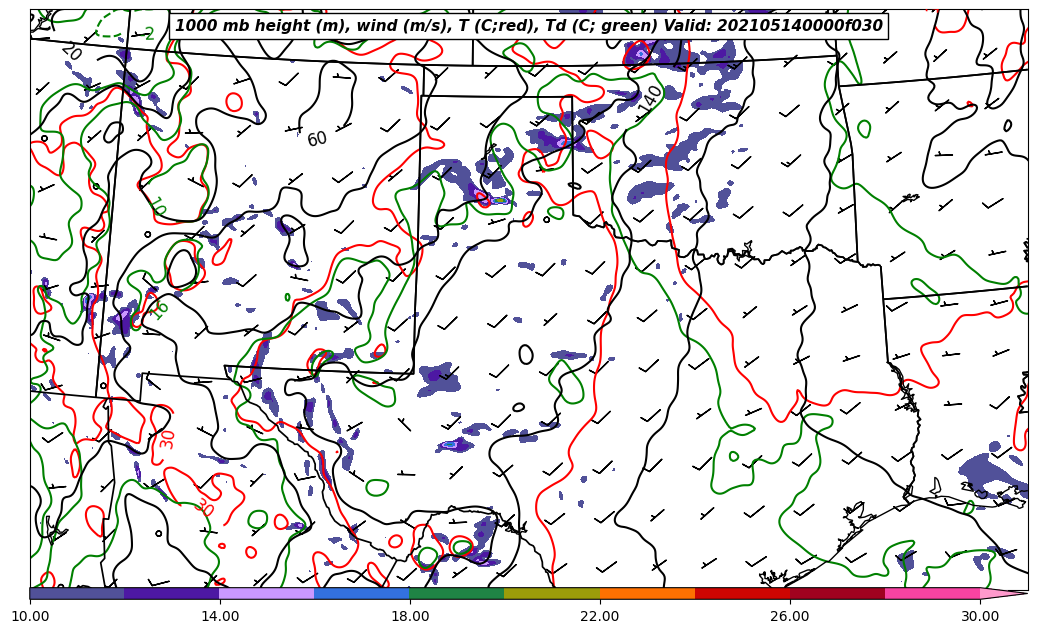Viewport: 1037px width, 633px height.
Task: Click the 10.00 colorbar tick label
Action: [30, 616]
